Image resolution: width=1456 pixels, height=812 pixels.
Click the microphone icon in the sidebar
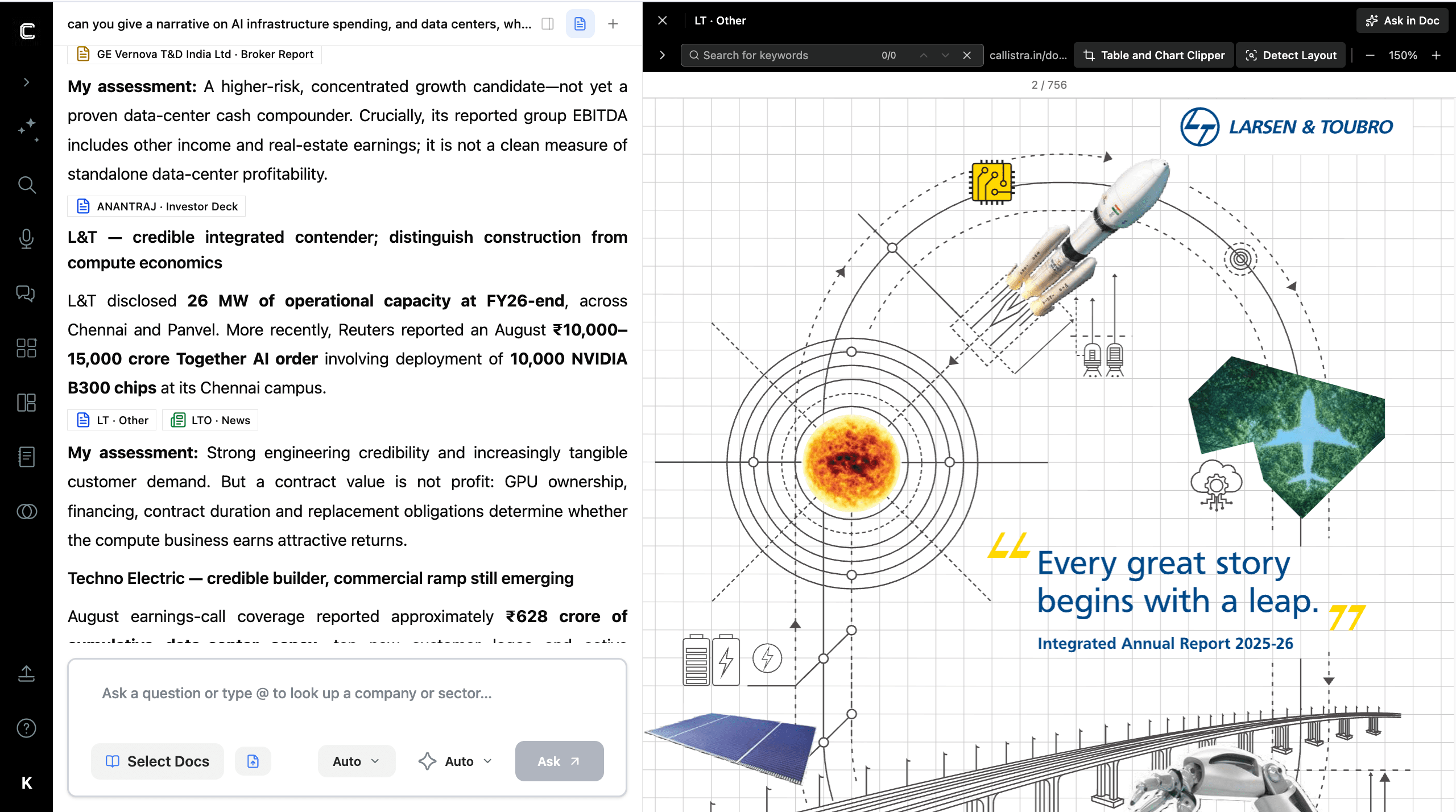pos(26,239)
